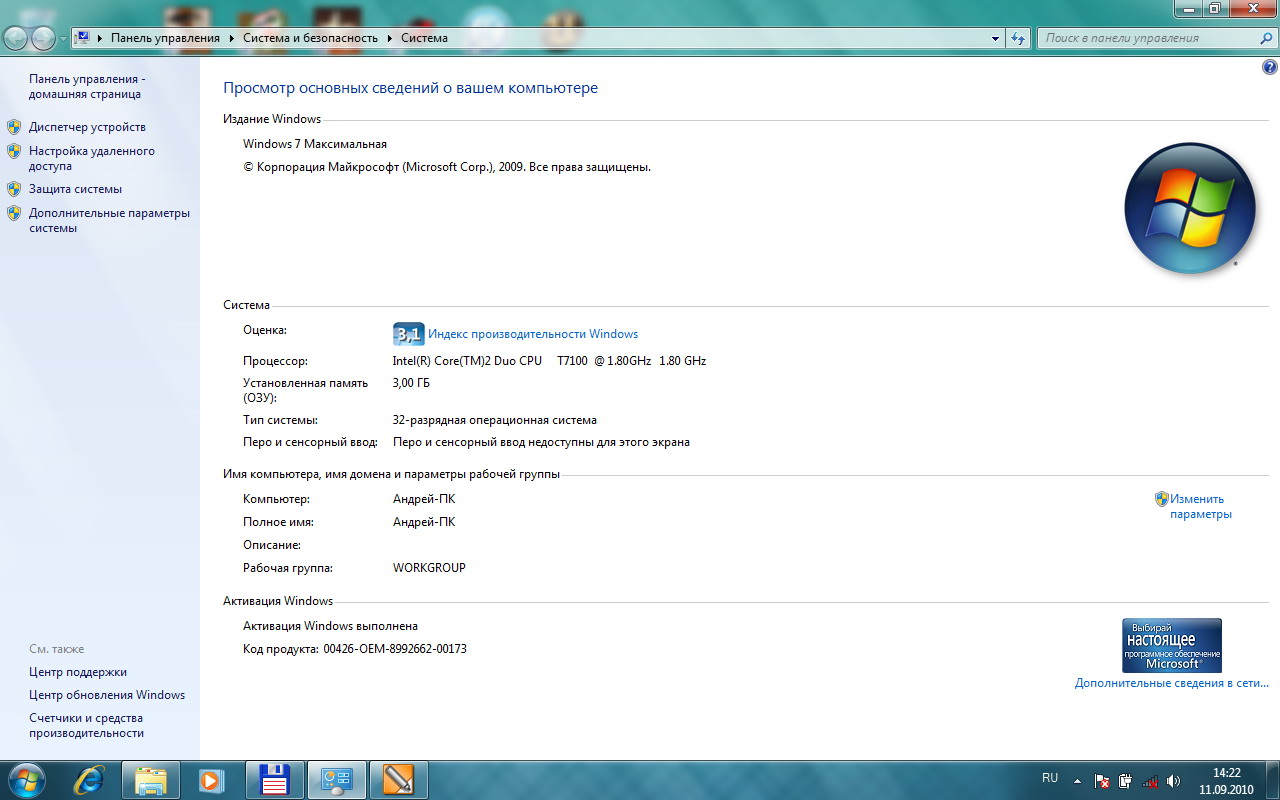Image resolution: width=1280 pixels, height=800 pixels.
Task: Click the 32-разрядная операционная система text
Action: (x=495, y=420)
